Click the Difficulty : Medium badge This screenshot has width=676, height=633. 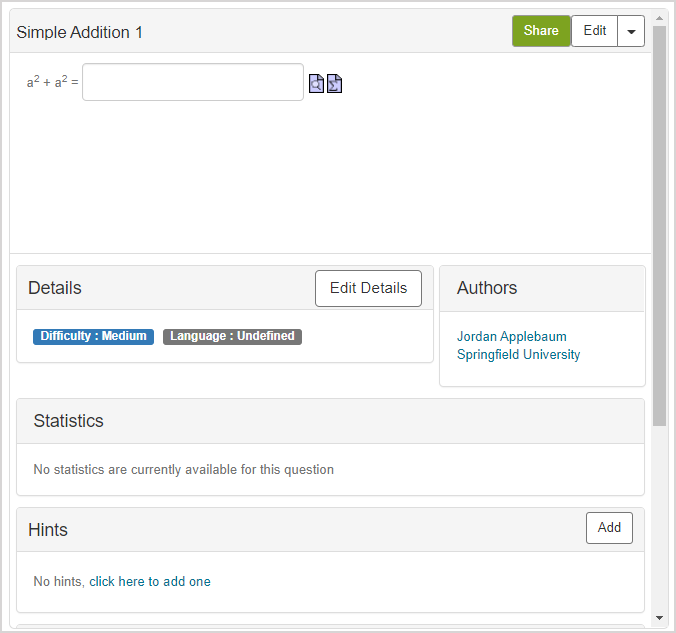pyautogui.click(x=93, y=336)
